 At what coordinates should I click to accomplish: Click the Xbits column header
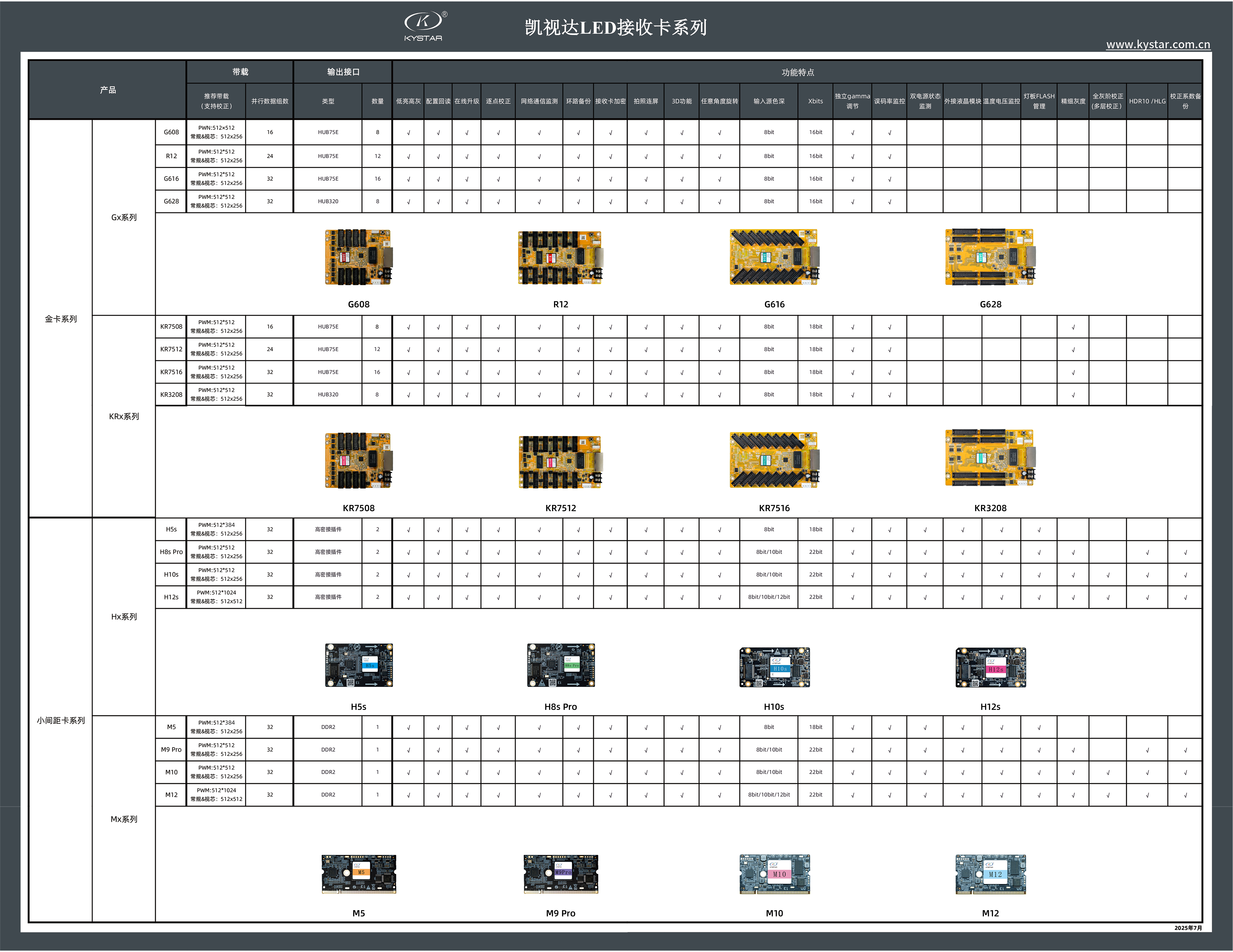815,101
